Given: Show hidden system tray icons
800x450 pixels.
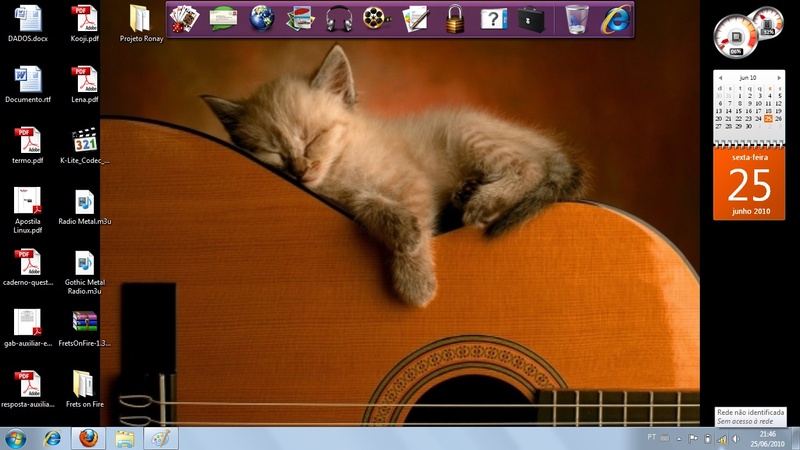Looking at the screenshot, I should pos(679,439).
